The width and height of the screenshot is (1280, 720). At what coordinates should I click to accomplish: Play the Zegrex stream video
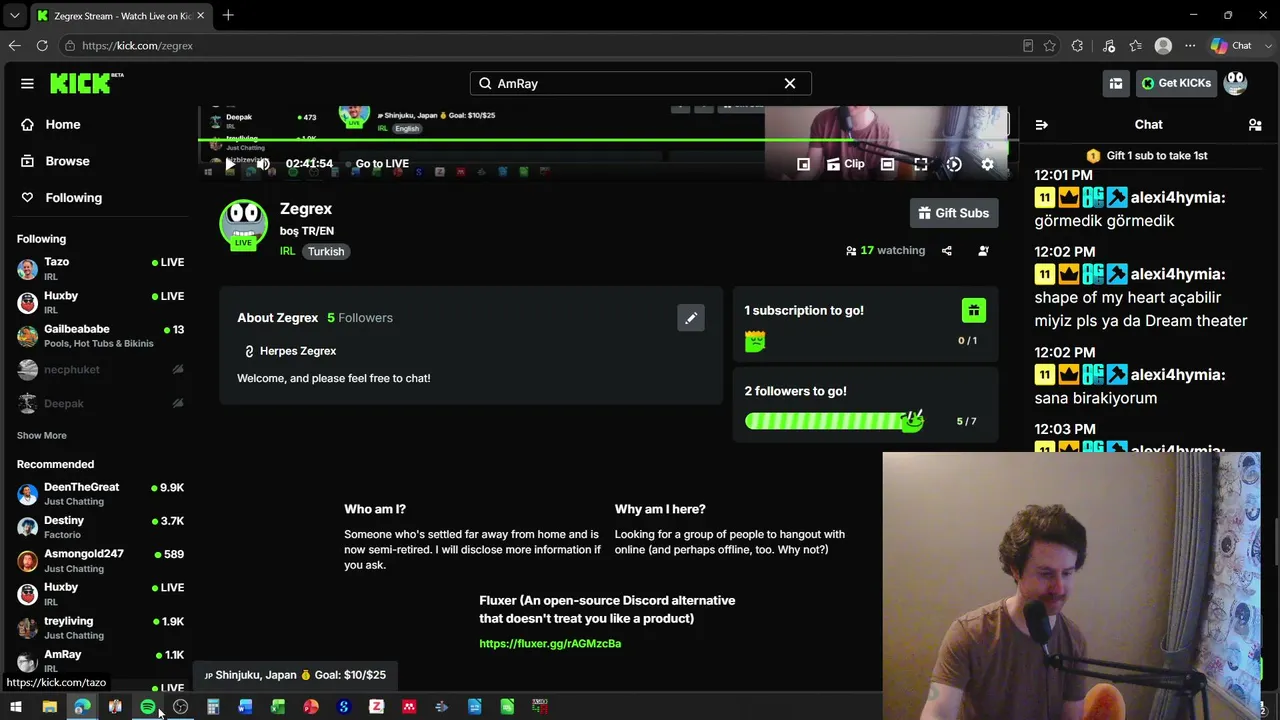(231, 164)
